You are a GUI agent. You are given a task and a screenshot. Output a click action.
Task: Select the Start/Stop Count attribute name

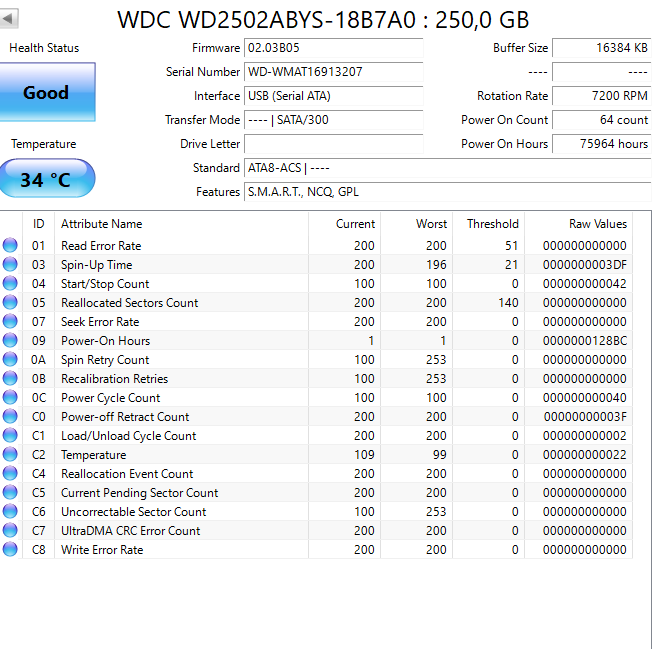click(x=105, y=284)
